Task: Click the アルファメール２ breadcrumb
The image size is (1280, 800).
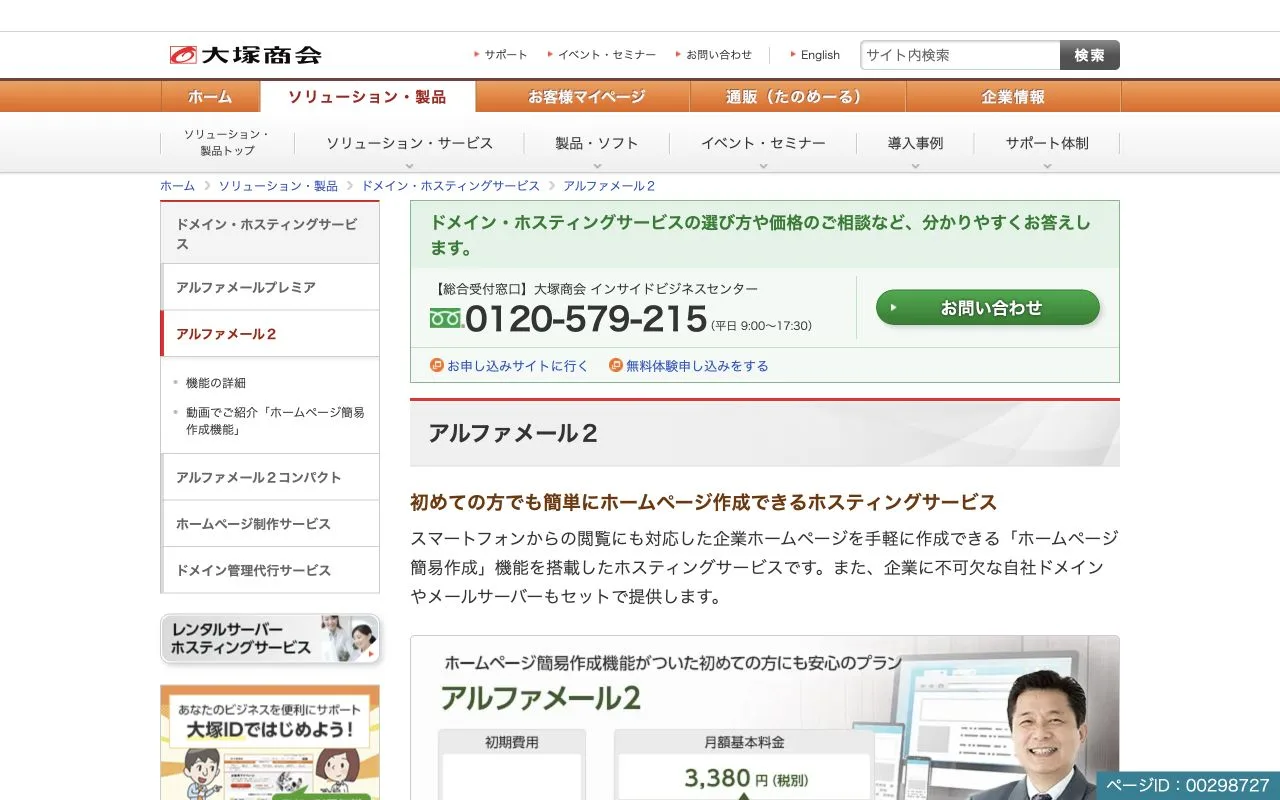Action: tap(609, 186)
